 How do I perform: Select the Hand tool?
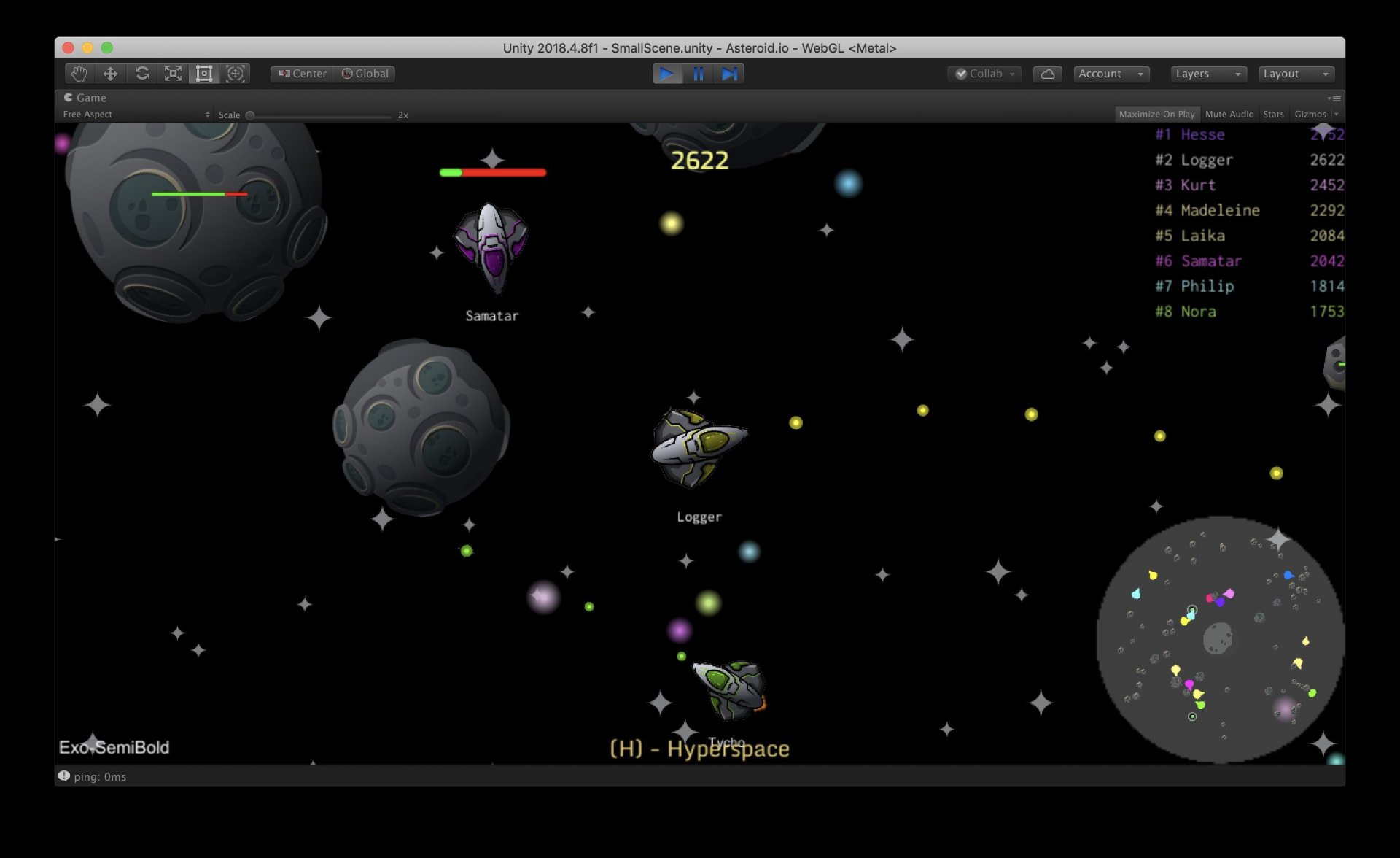[x=79, y=74]
